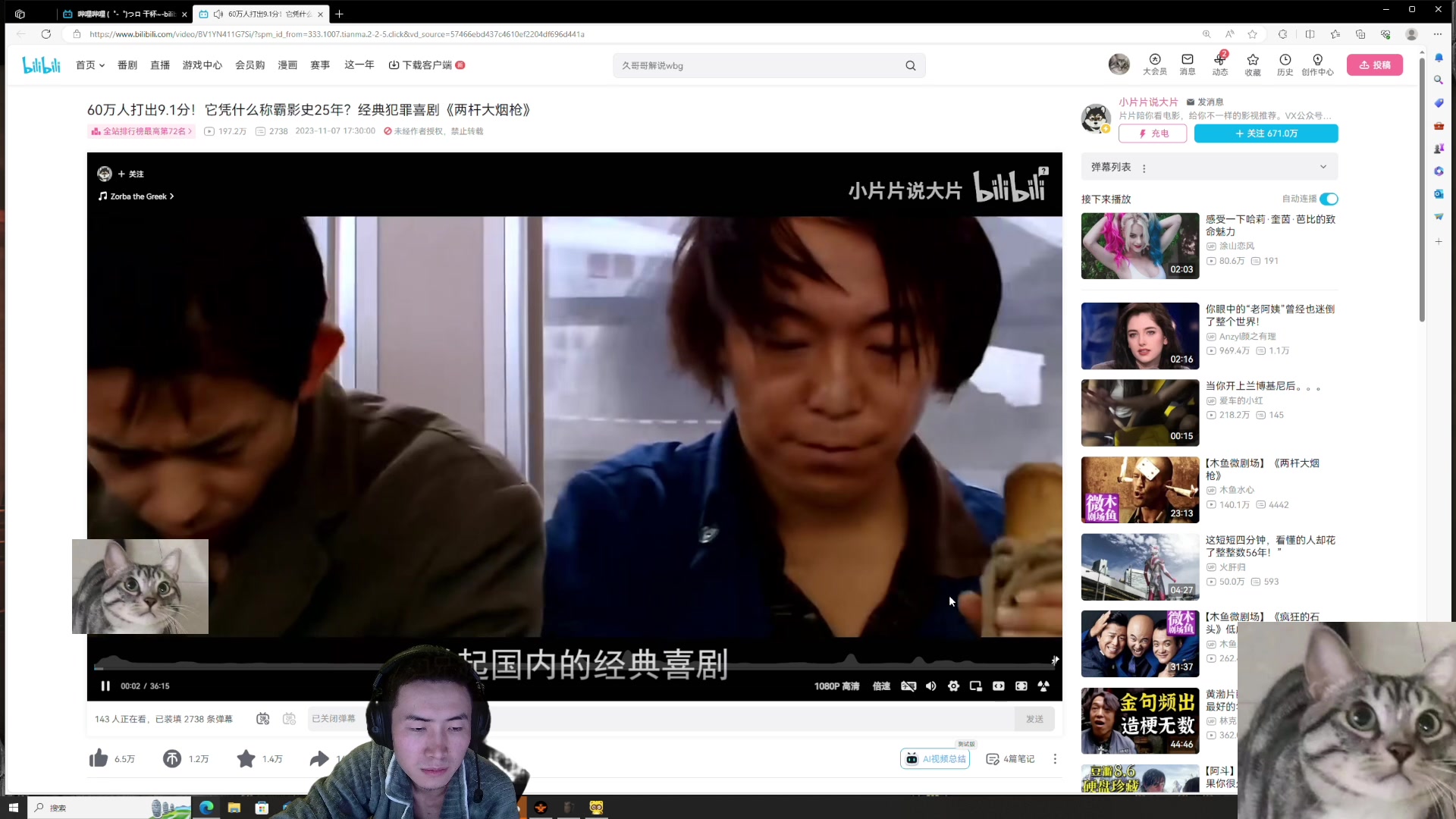The height and width of the screenshot is (819, 1456).
Task: Expand 弹幕列表 danmaku list chevron
Action: pos(1323,167)
